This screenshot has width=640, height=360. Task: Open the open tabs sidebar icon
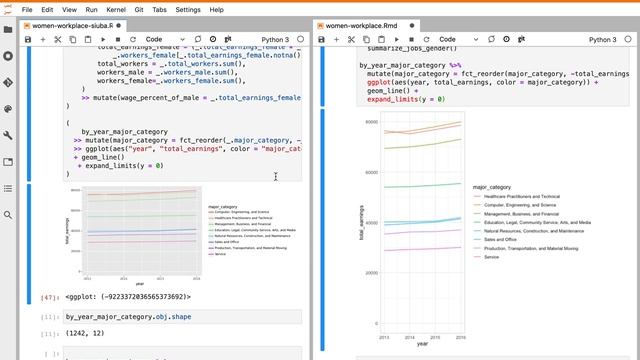8,162
